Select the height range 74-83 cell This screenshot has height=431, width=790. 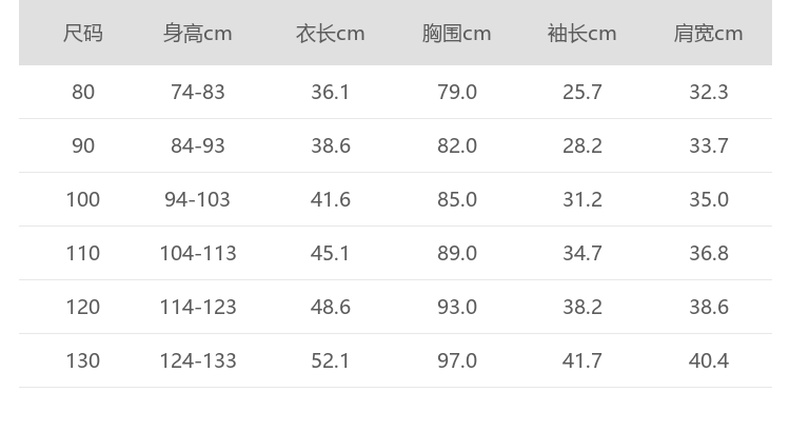[198, 92]
